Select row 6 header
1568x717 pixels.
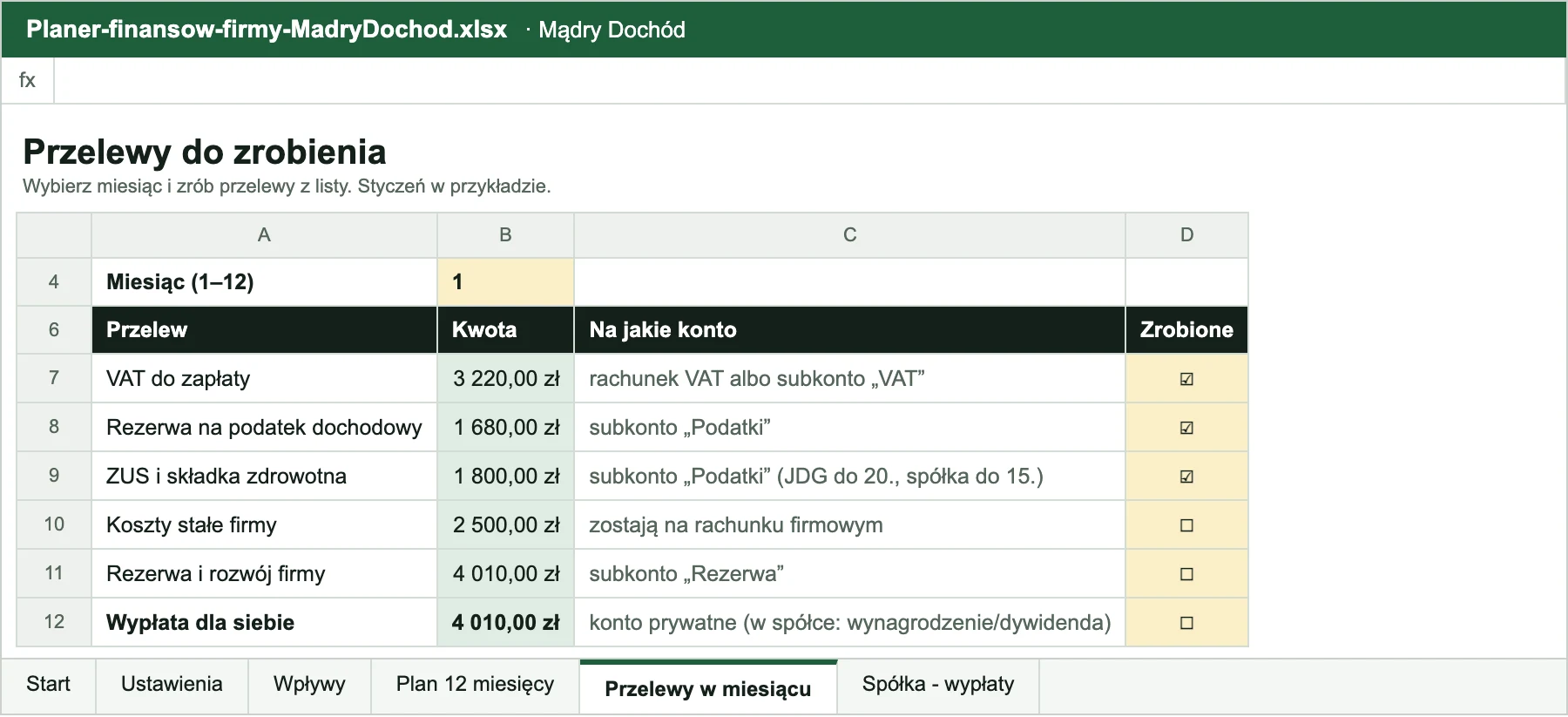(x=54, y=330)
